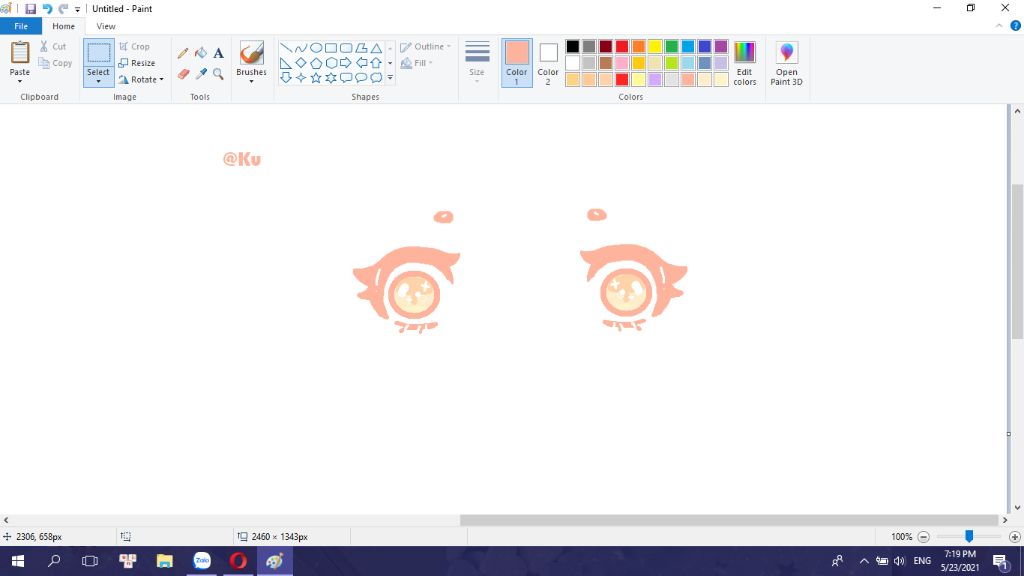Choose the Down arrow shape
1024x576 pixels.
point(285,78)
